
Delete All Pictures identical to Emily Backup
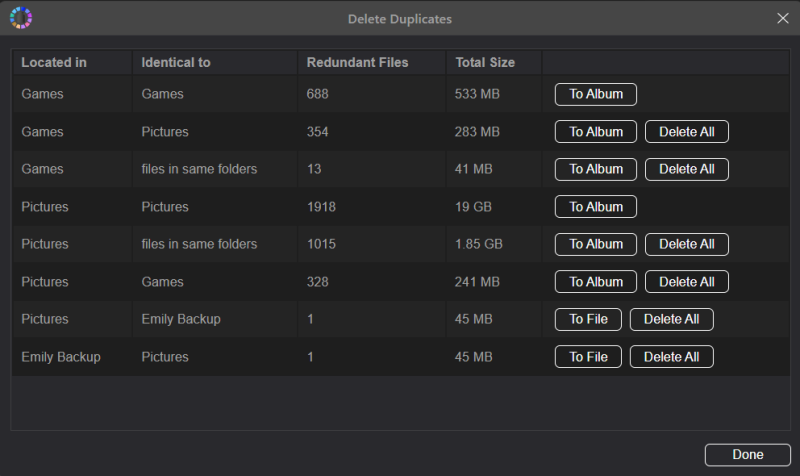point(671,319)
